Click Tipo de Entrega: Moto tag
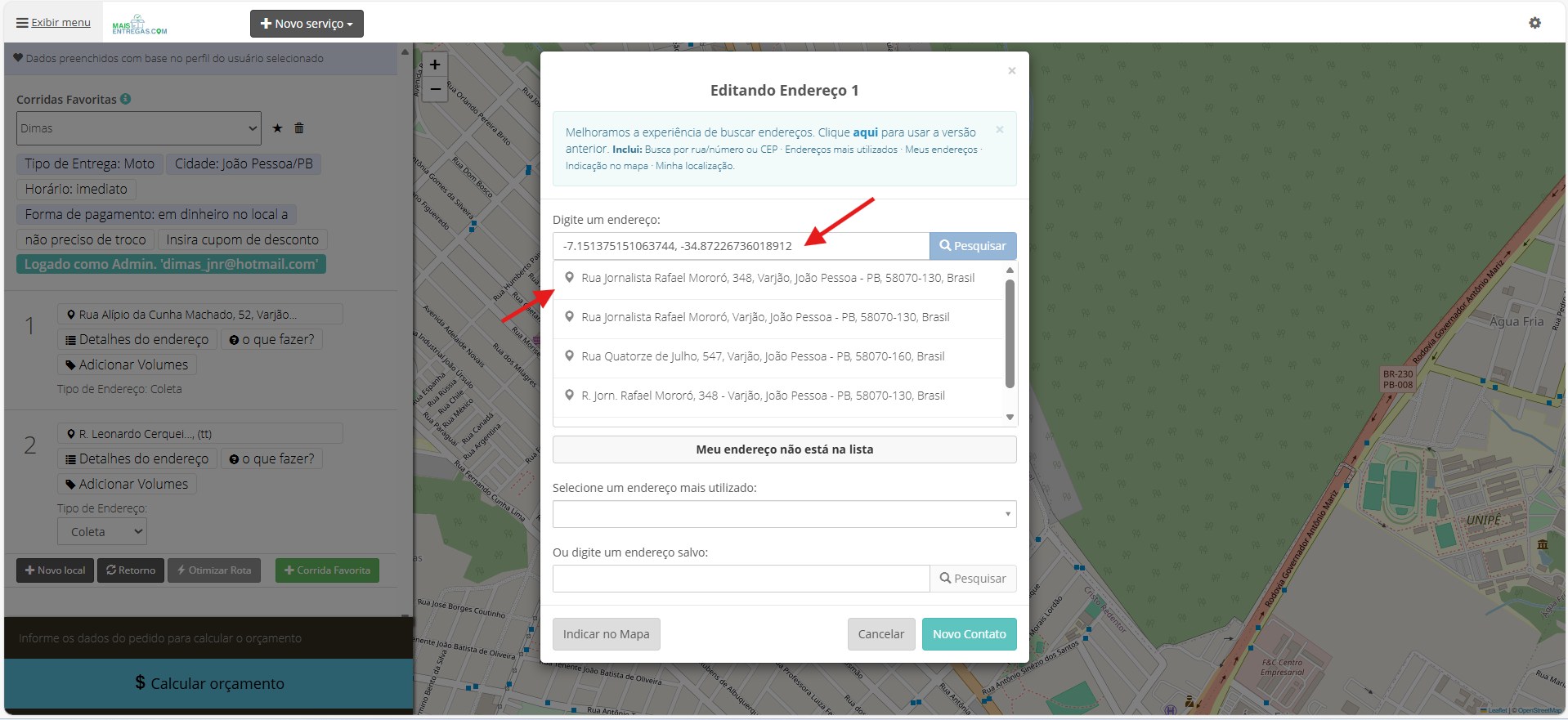This screenshot has width=1568, height=720. [x=90, y=163]
